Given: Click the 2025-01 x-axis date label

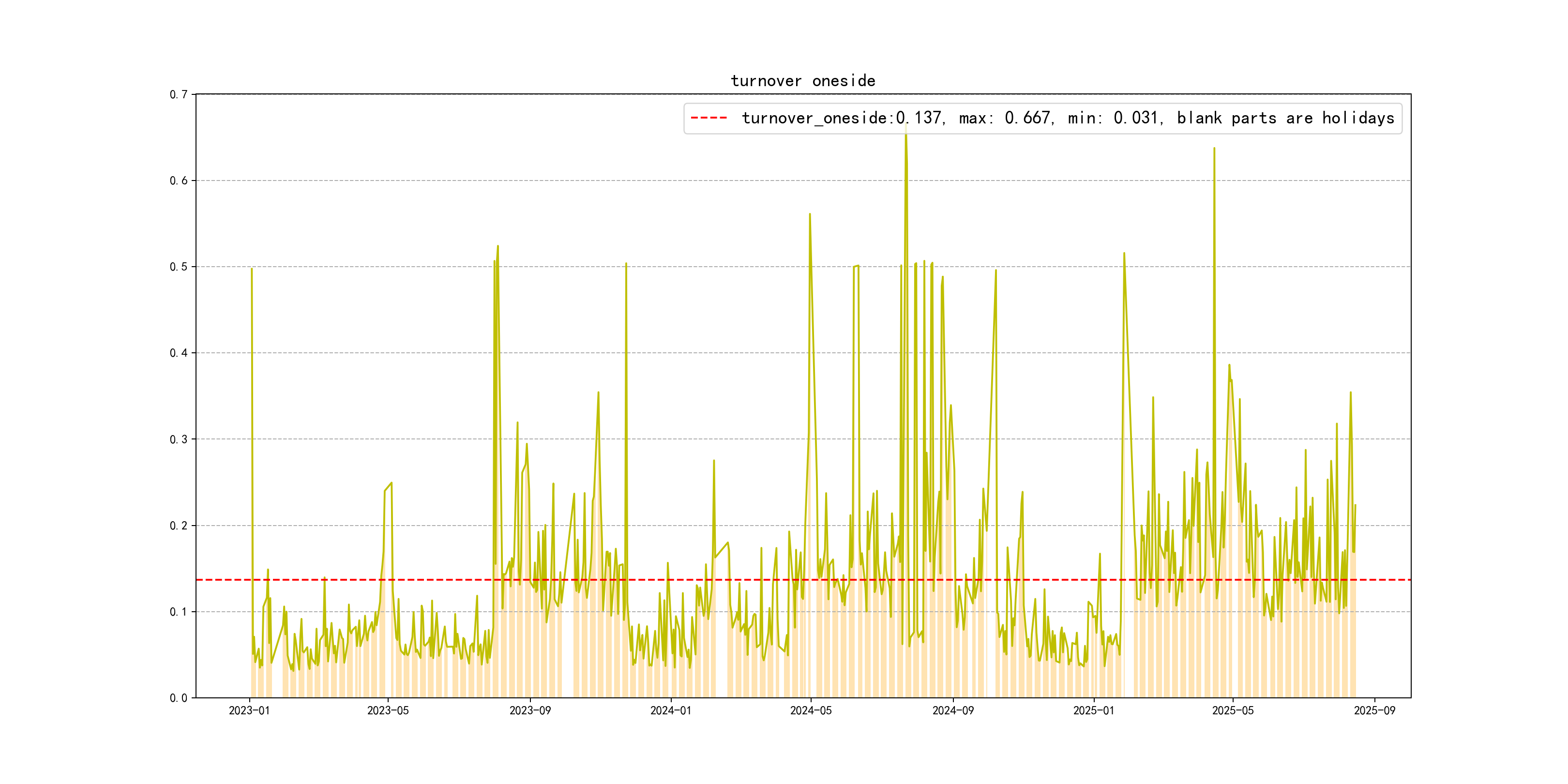Looking at the screenshot, I should coord(1094,711).
